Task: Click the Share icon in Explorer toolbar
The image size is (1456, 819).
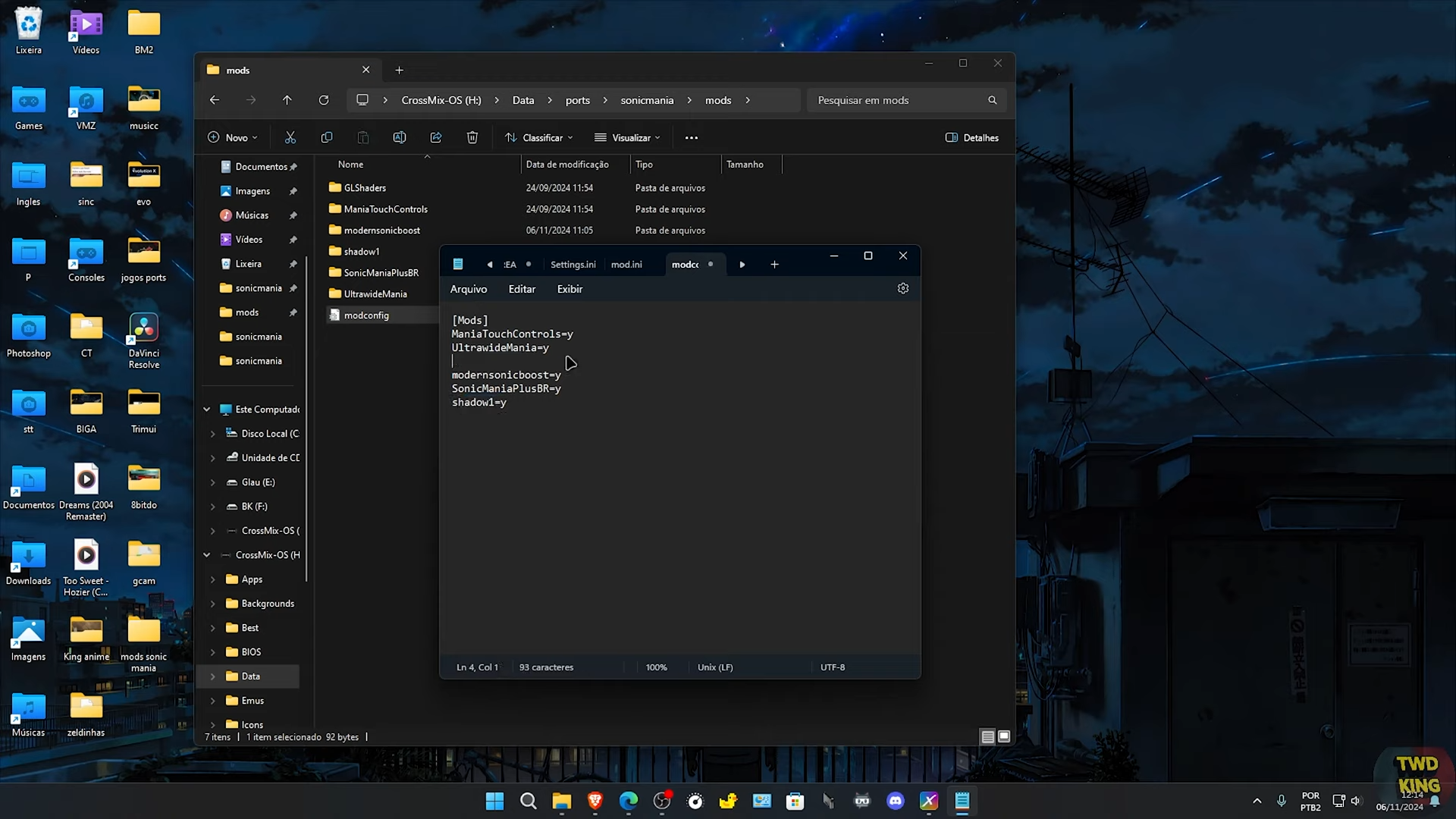Action: 436,137
